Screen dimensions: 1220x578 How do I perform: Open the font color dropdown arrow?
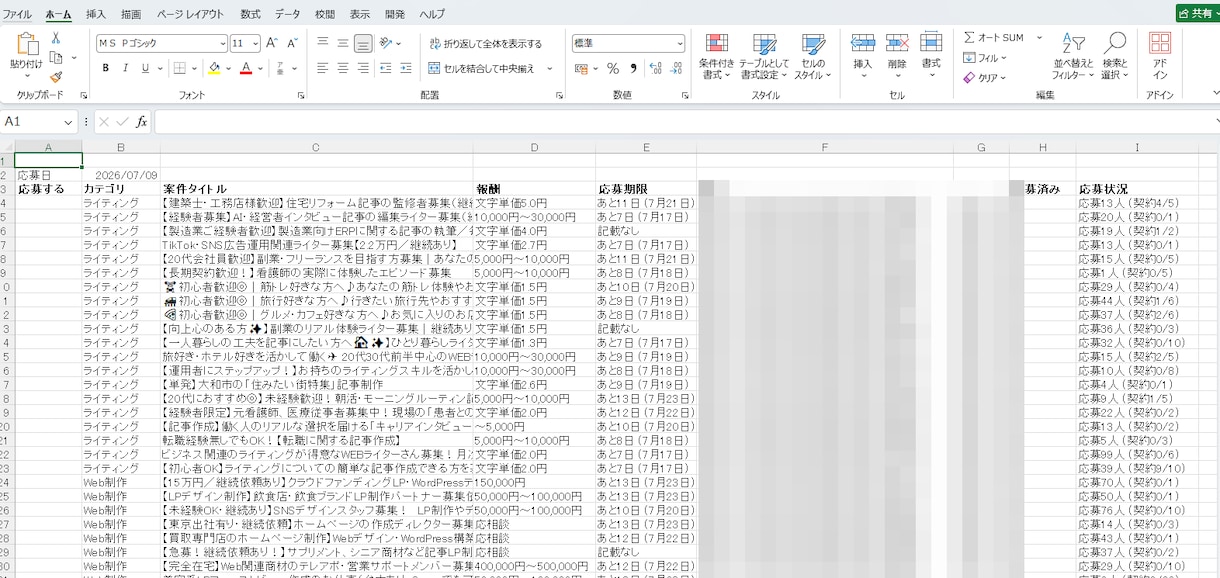pos(262,68)
